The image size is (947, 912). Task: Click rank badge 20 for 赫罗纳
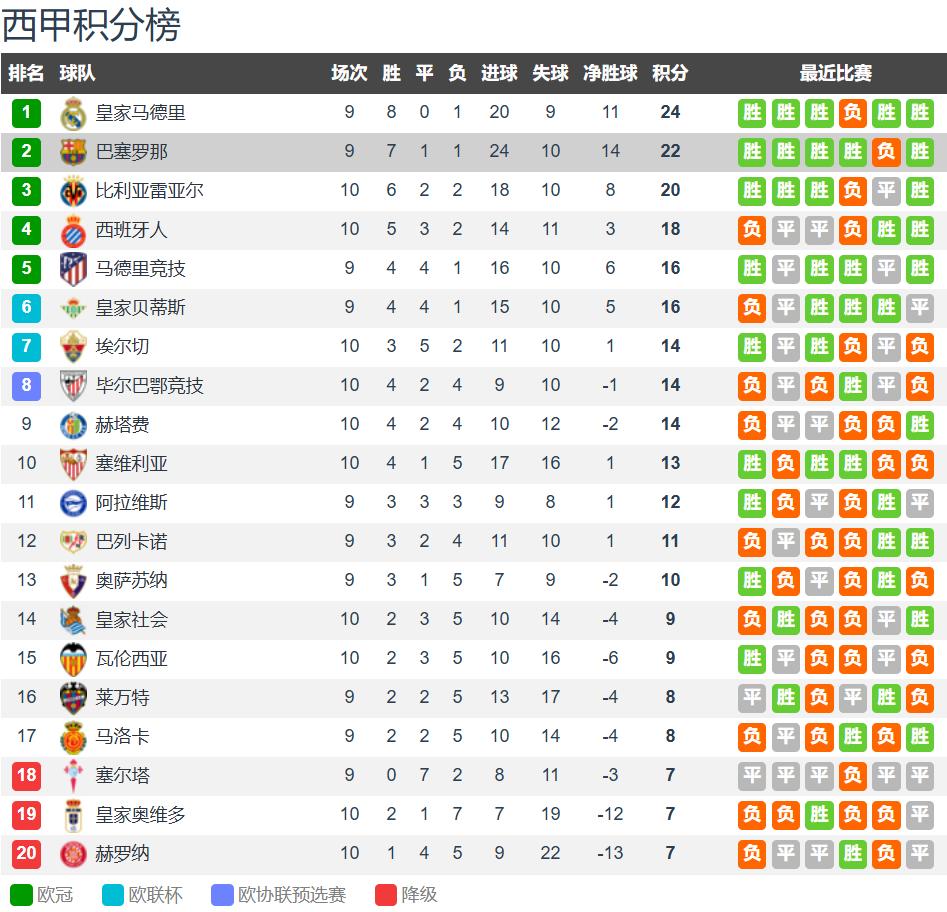[x=27, y=854]
